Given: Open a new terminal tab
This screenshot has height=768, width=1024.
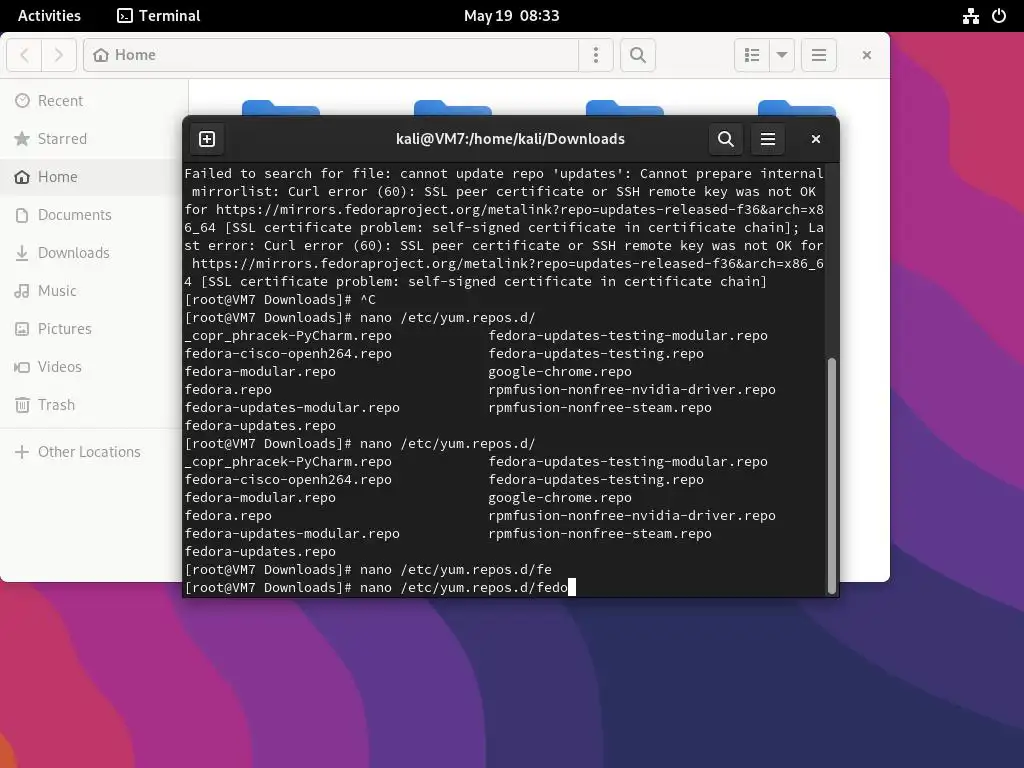Looking at the screenshot, I should coord(207,139).
